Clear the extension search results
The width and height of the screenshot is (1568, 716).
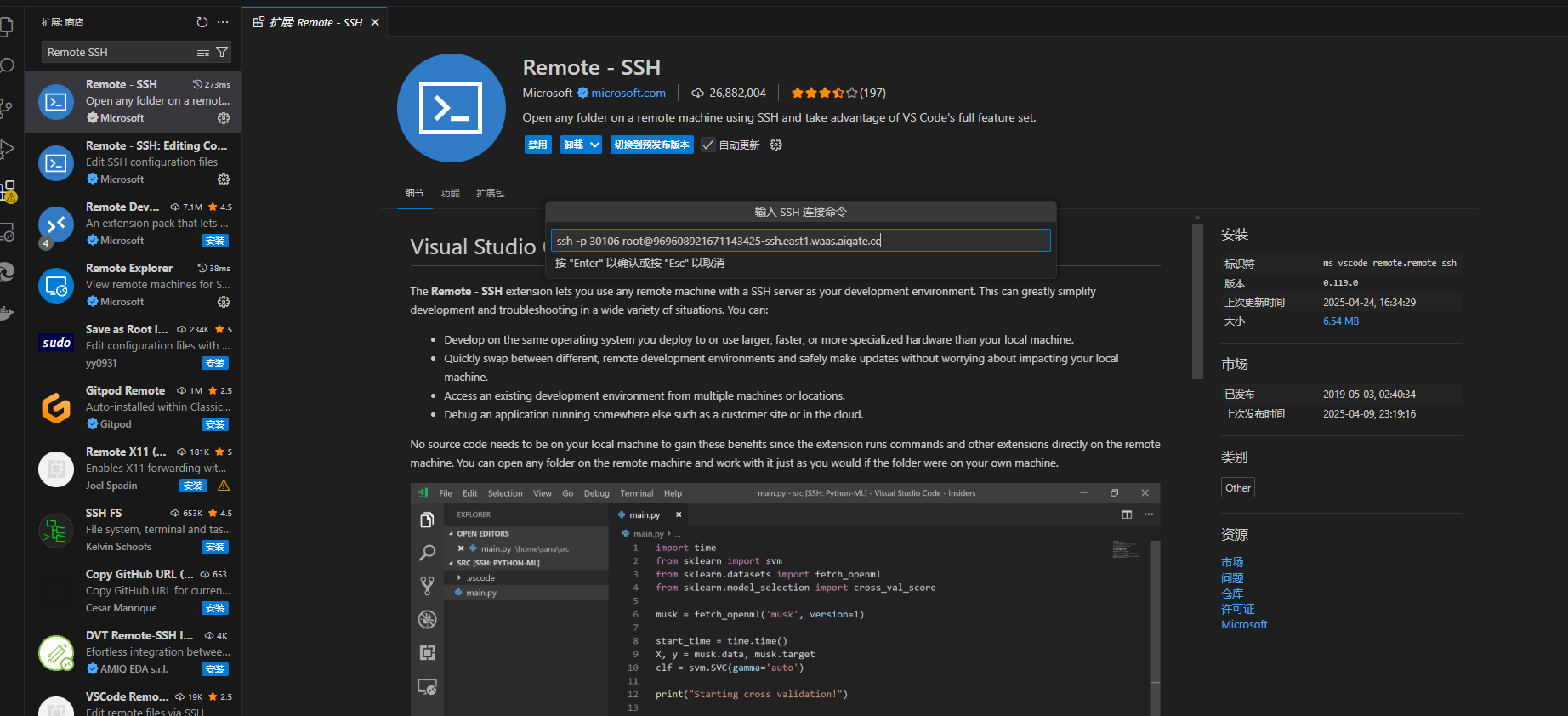203,52
